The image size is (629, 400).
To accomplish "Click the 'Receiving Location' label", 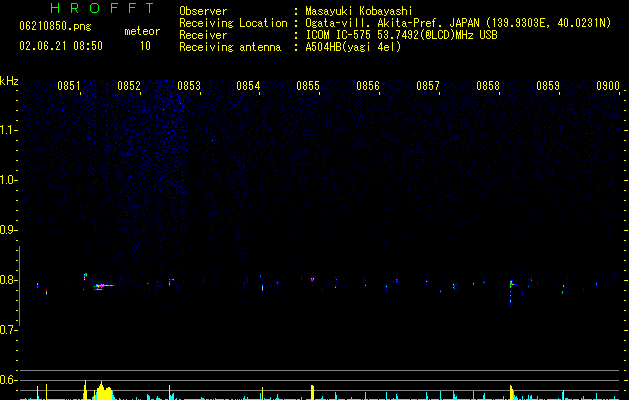I will [233, 23].
